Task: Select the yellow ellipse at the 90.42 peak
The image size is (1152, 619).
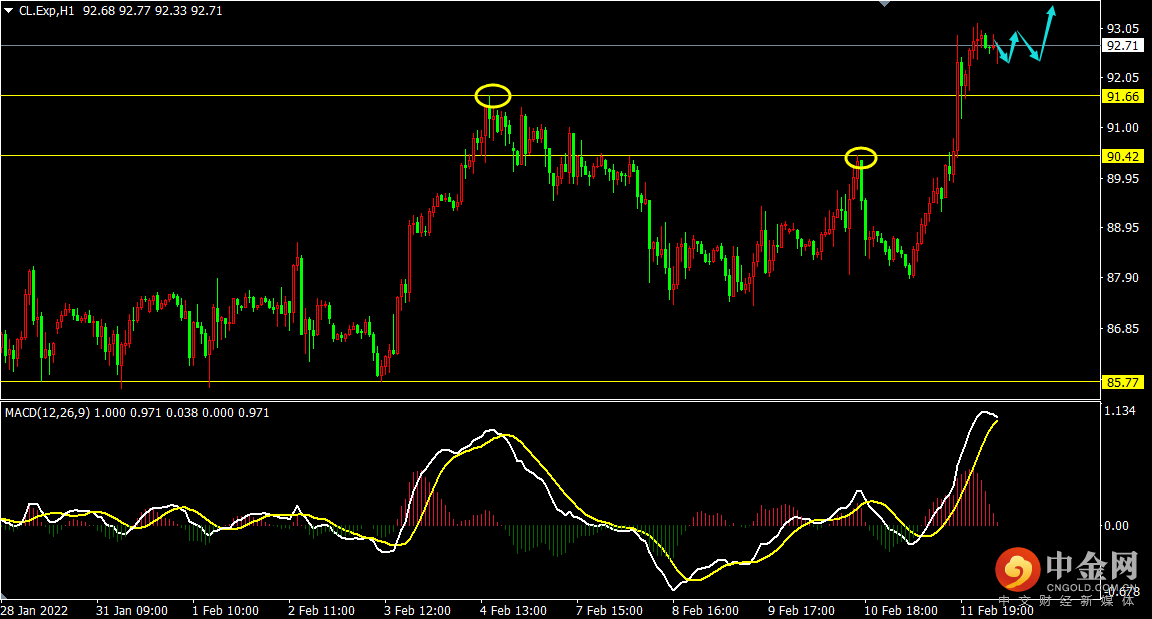Action: pos(861,158)
